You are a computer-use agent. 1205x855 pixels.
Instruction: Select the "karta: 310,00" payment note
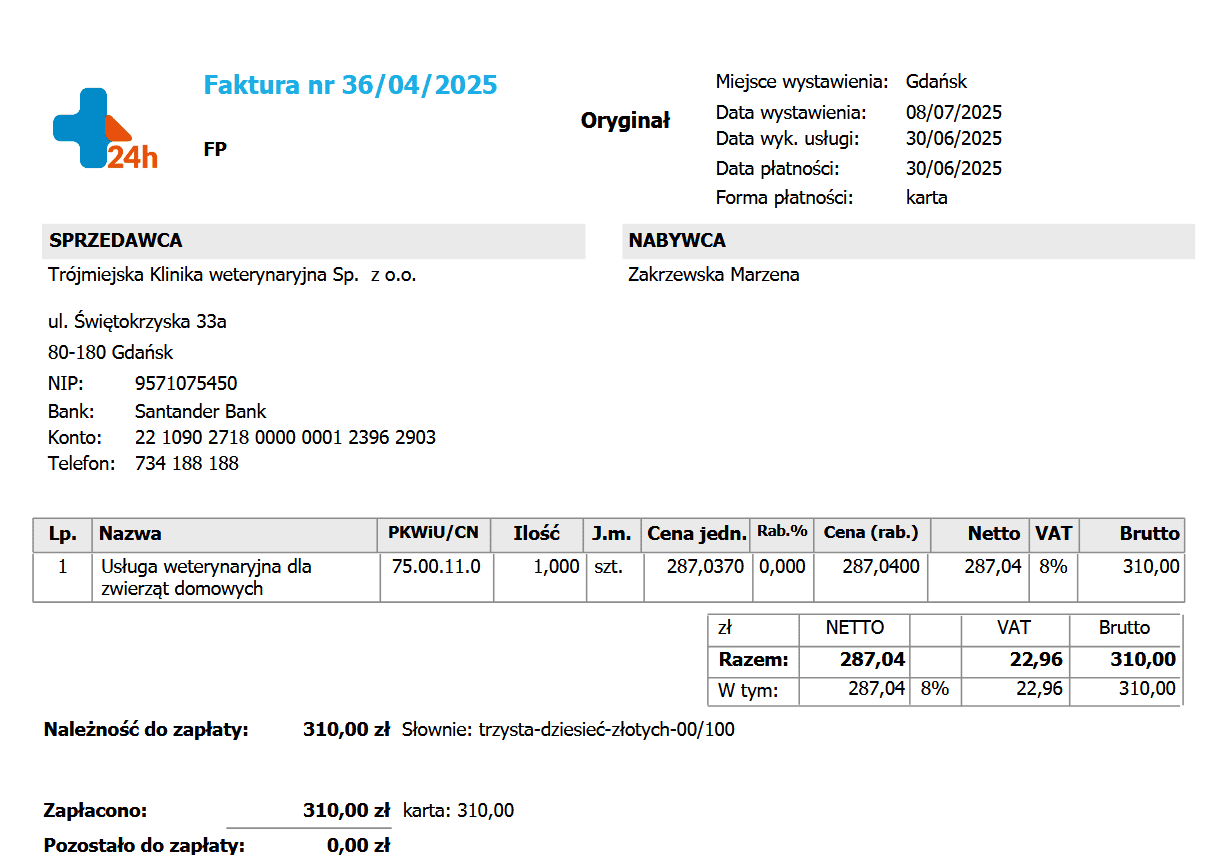(458, 811)
